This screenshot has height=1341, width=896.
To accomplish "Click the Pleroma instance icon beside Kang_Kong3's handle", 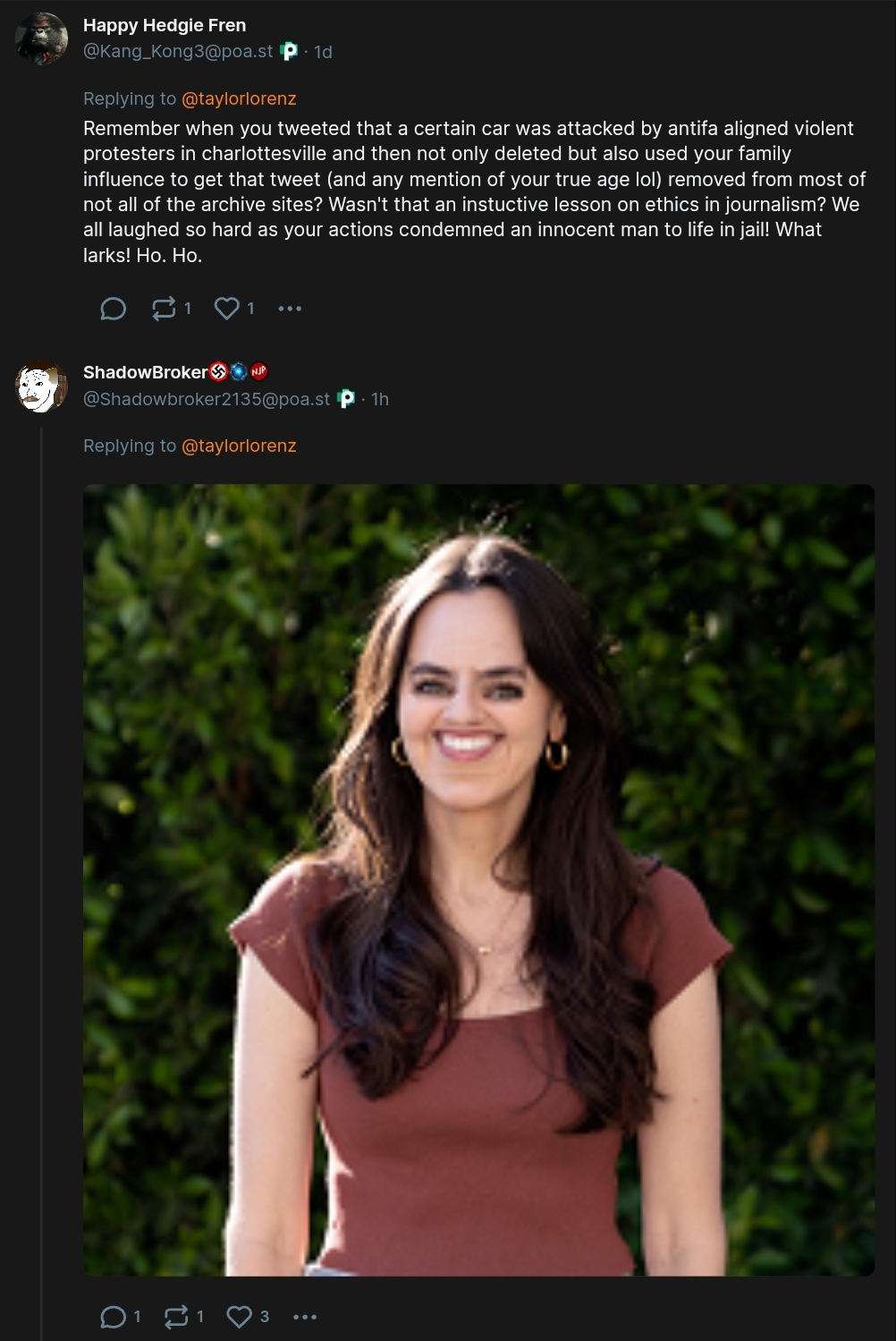I will [x=289, y=51].
